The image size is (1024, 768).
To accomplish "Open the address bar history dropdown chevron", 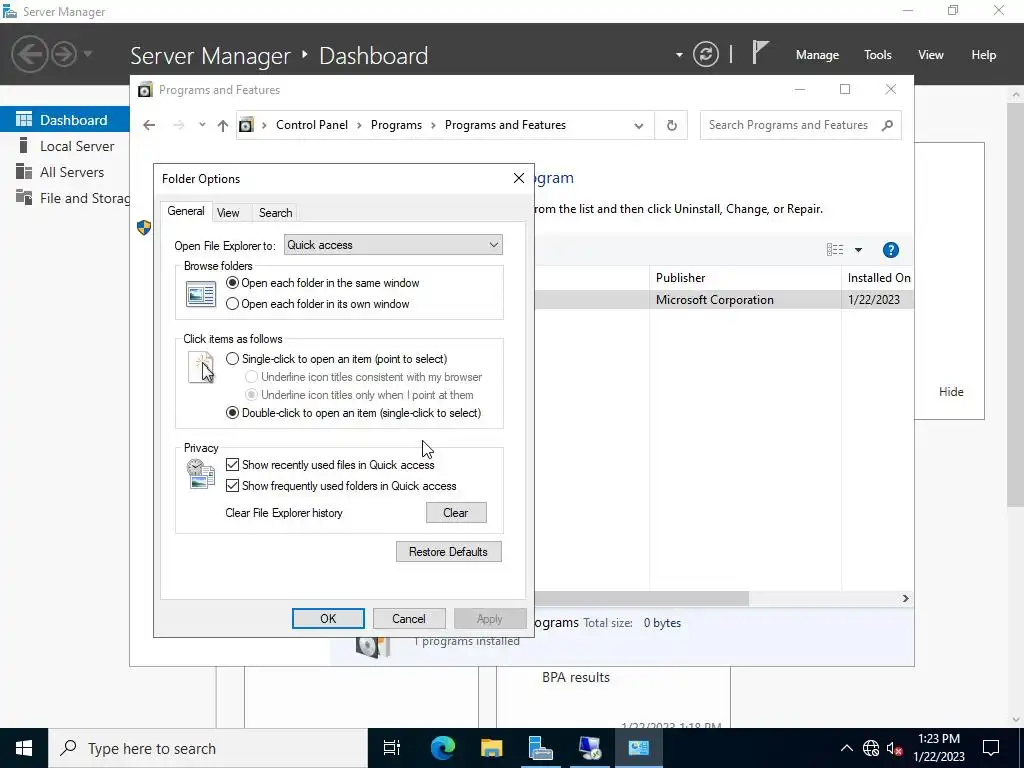I will 639,125.
